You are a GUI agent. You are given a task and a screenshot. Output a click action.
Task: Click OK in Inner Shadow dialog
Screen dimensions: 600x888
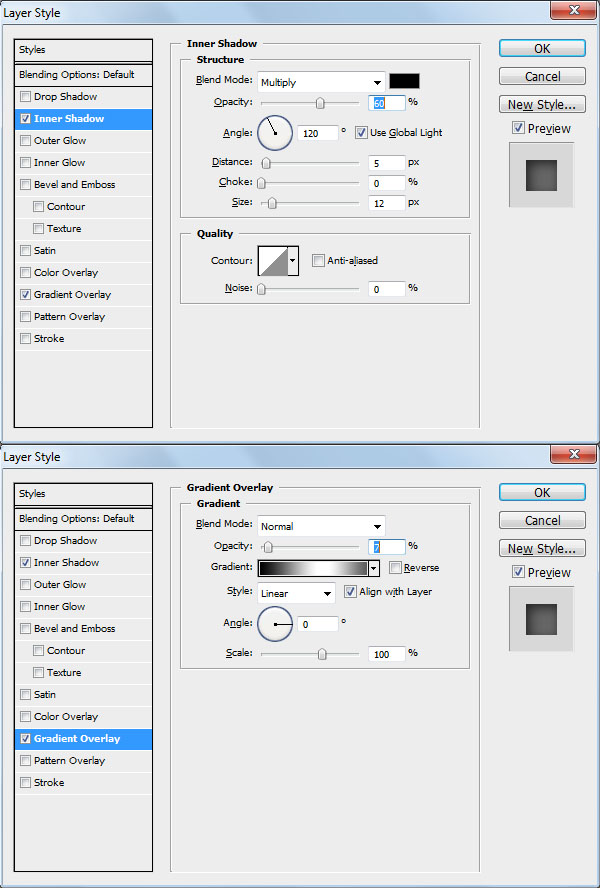coord(542,49)
